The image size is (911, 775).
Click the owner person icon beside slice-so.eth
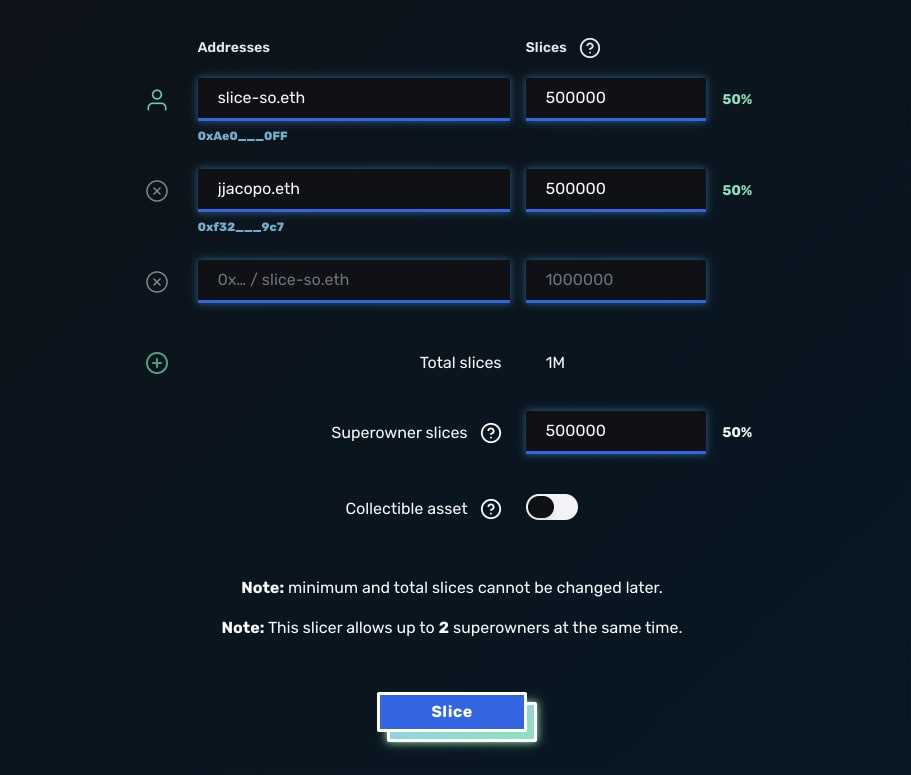click(x=156, y=99)
